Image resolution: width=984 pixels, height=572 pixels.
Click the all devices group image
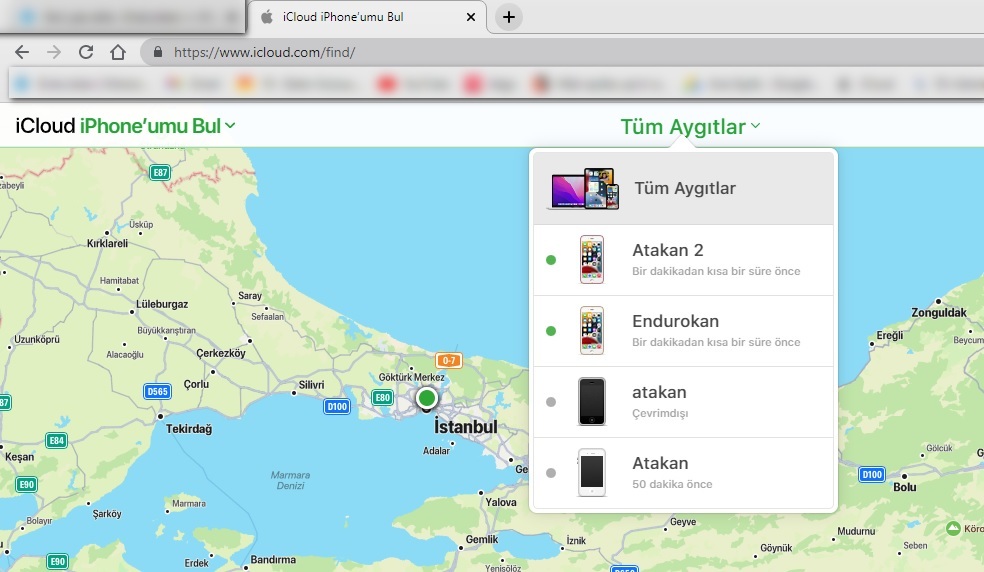(x=584, y=188)
